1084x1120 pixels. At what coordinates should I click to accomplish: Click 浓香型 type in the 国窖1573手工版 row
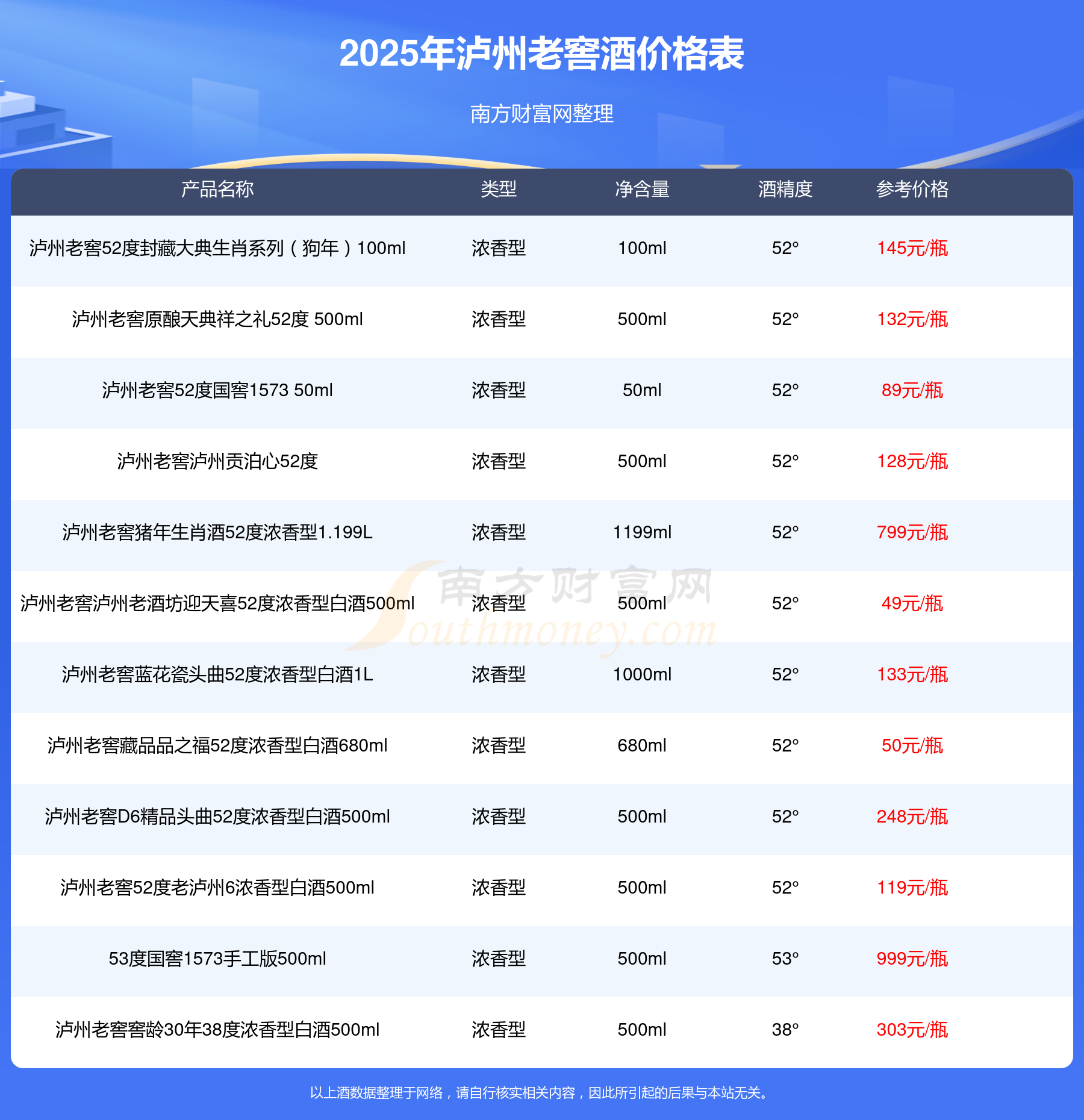pos(499,959)
